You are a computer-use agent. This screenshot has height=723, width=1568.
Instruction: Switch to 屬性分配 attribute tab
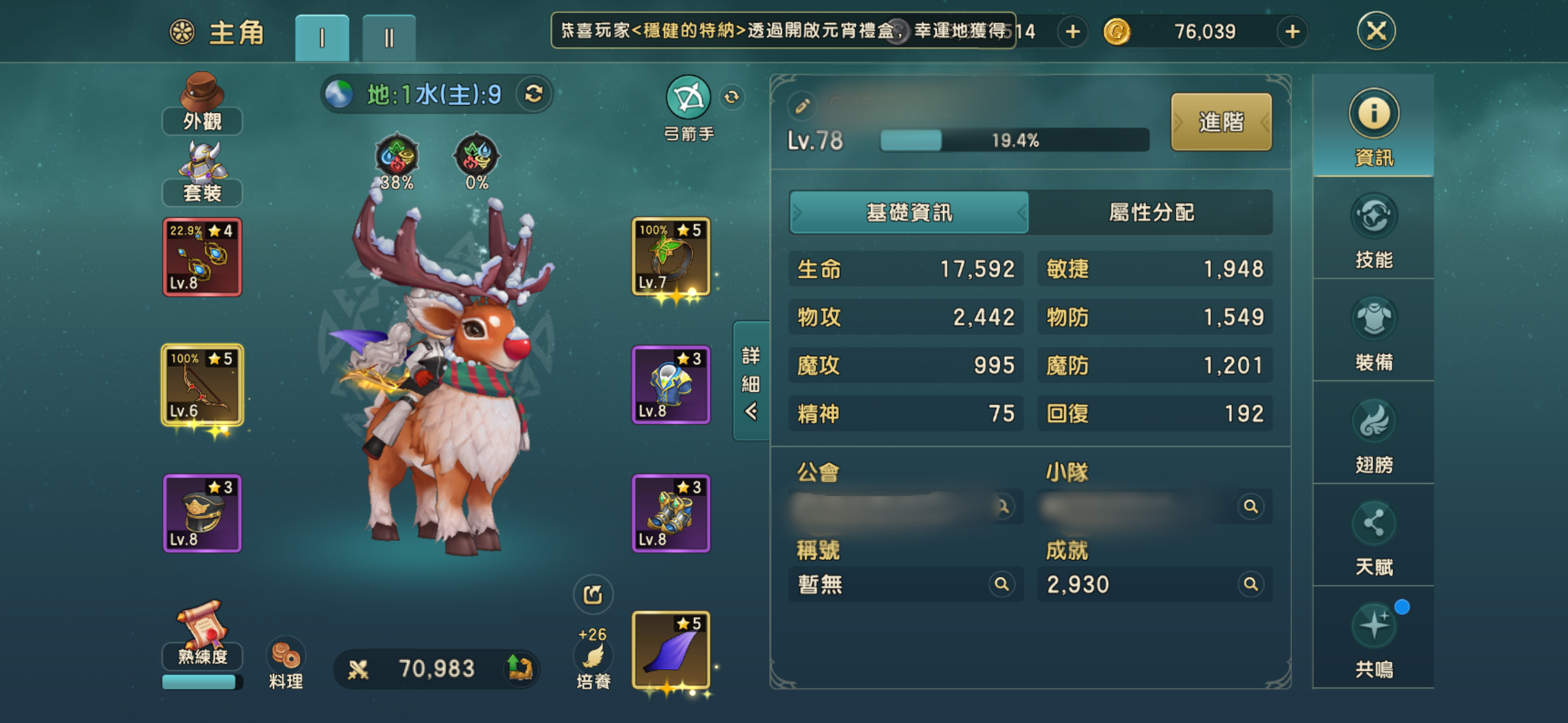click(x=1151, y=212)
